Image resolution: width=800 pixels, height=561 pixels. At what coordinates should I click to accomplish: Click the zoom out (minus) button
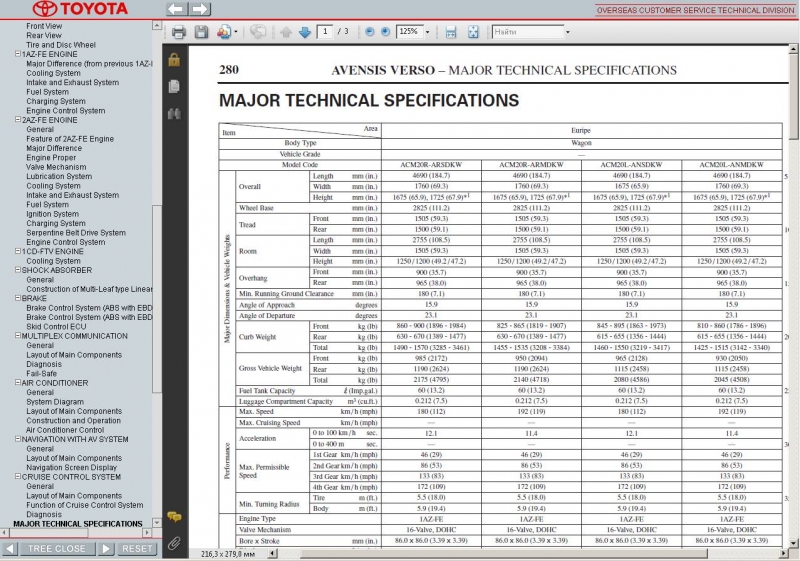(x=369, y=32)
